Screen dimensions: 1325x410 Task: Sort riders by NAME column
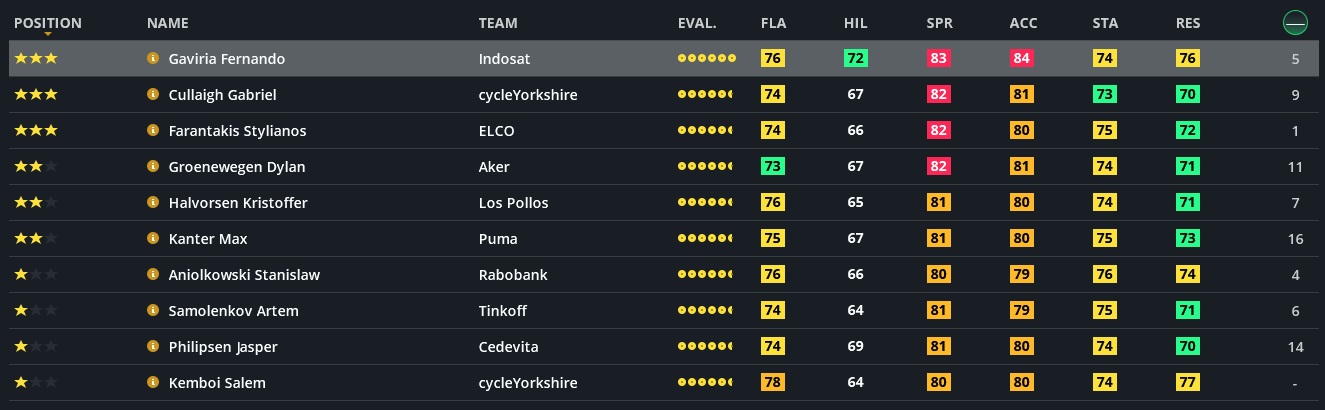[x=167, y=23]
